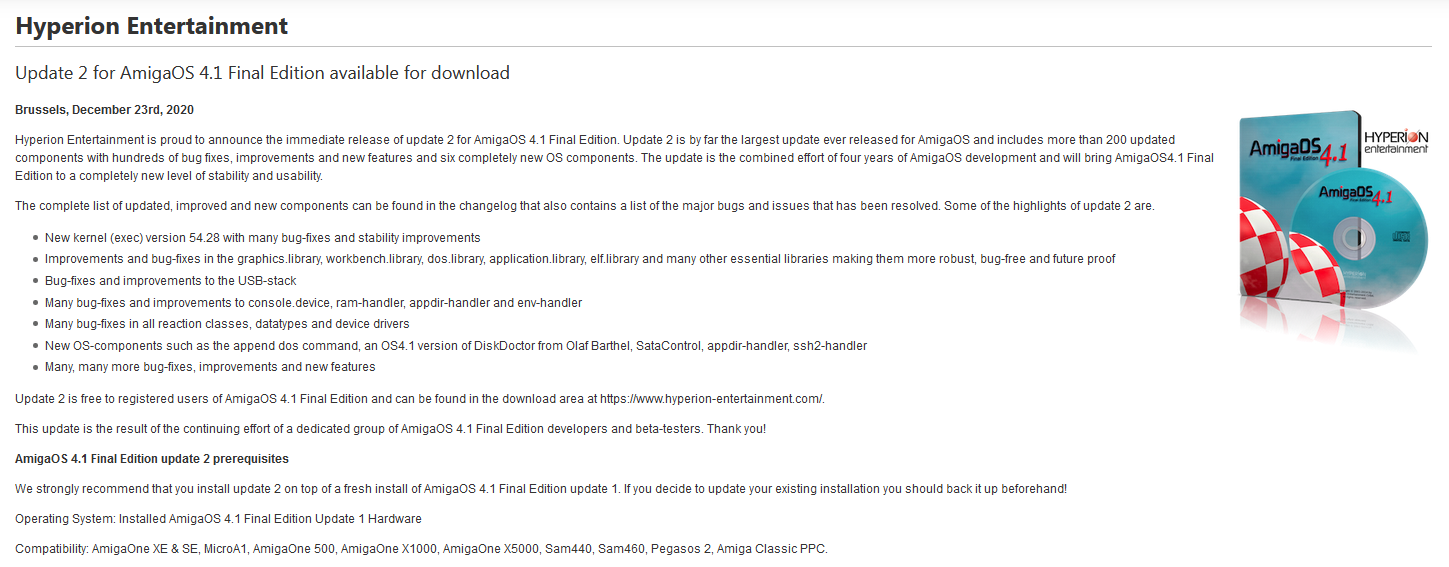Select the graphics.library improvements bullet item

click(580, 259)
